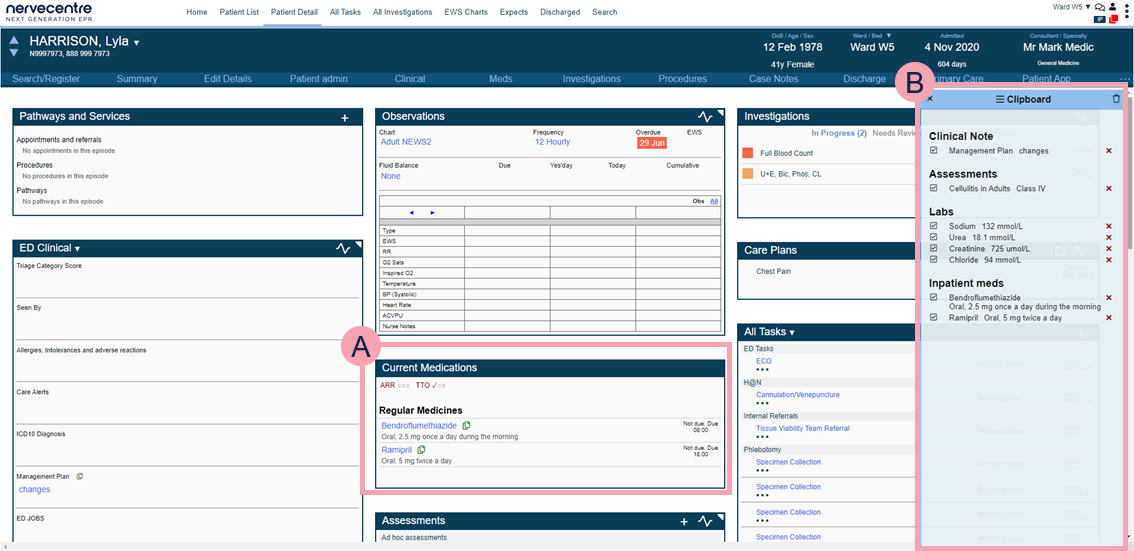Image resolution: width=1134 pixels, height=551 pixels.
Task: Copy the Management Plan to clipboard
Action: click(x=80, y=476)
